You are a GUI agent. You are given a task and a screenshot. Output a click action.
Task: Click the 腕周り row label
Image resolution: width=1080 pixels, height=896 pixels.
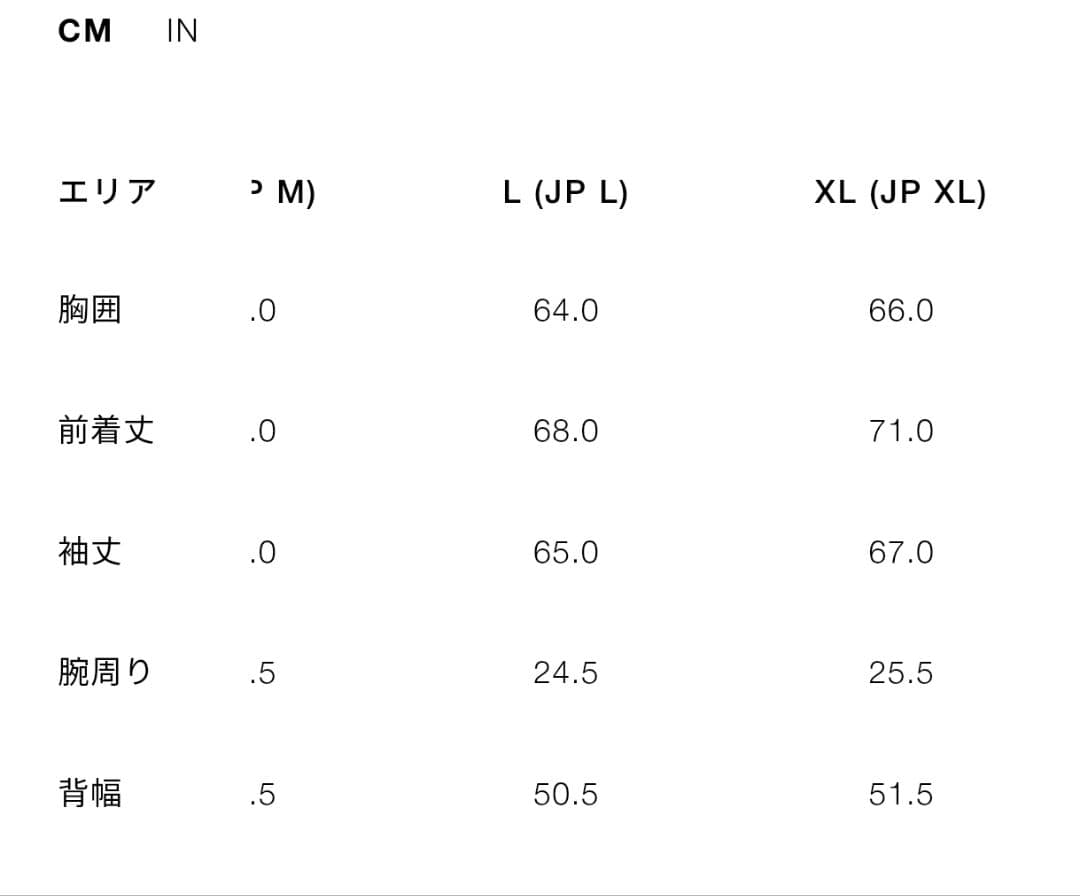[x=106, y=672]
